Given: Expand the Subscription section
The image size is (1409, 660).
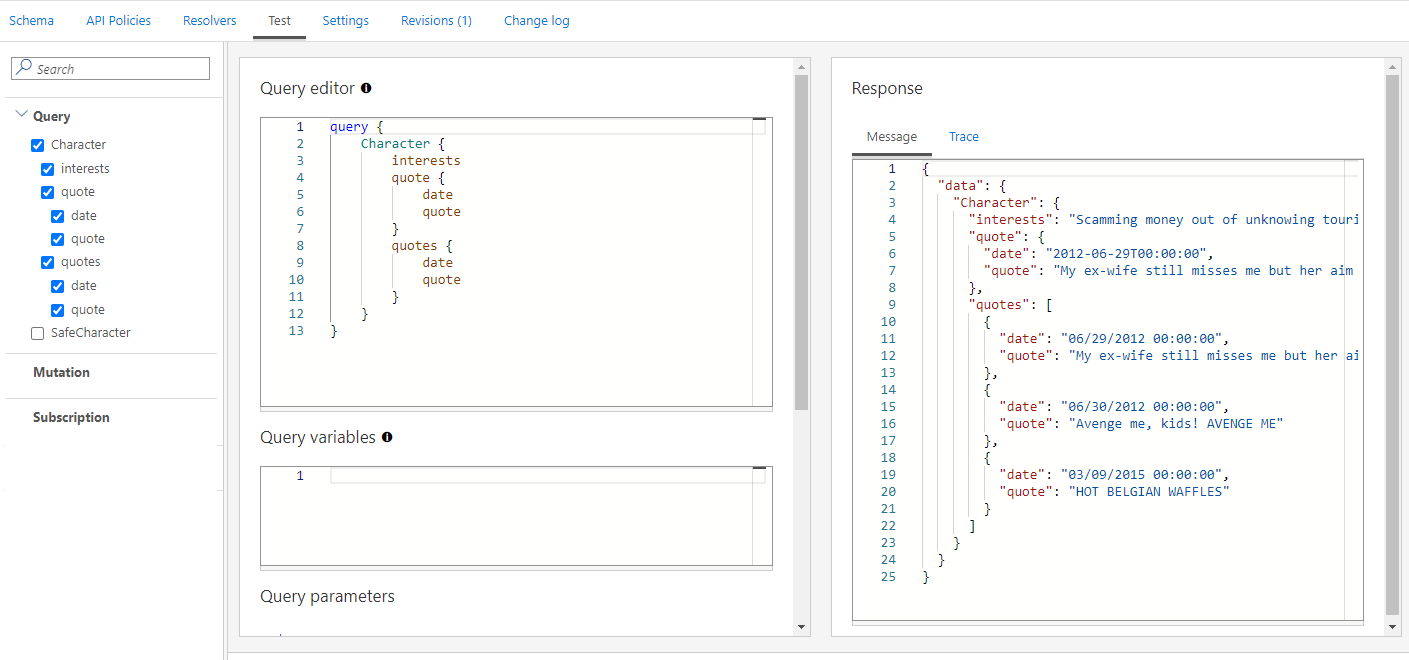Looking at the screenshot, I should point(71,417).
